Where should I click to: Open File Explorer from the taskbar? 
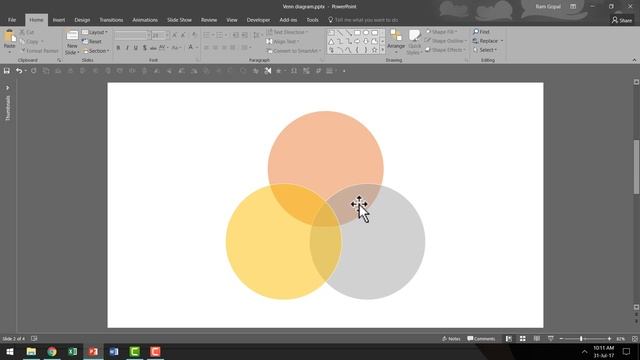tap(31, 351)
